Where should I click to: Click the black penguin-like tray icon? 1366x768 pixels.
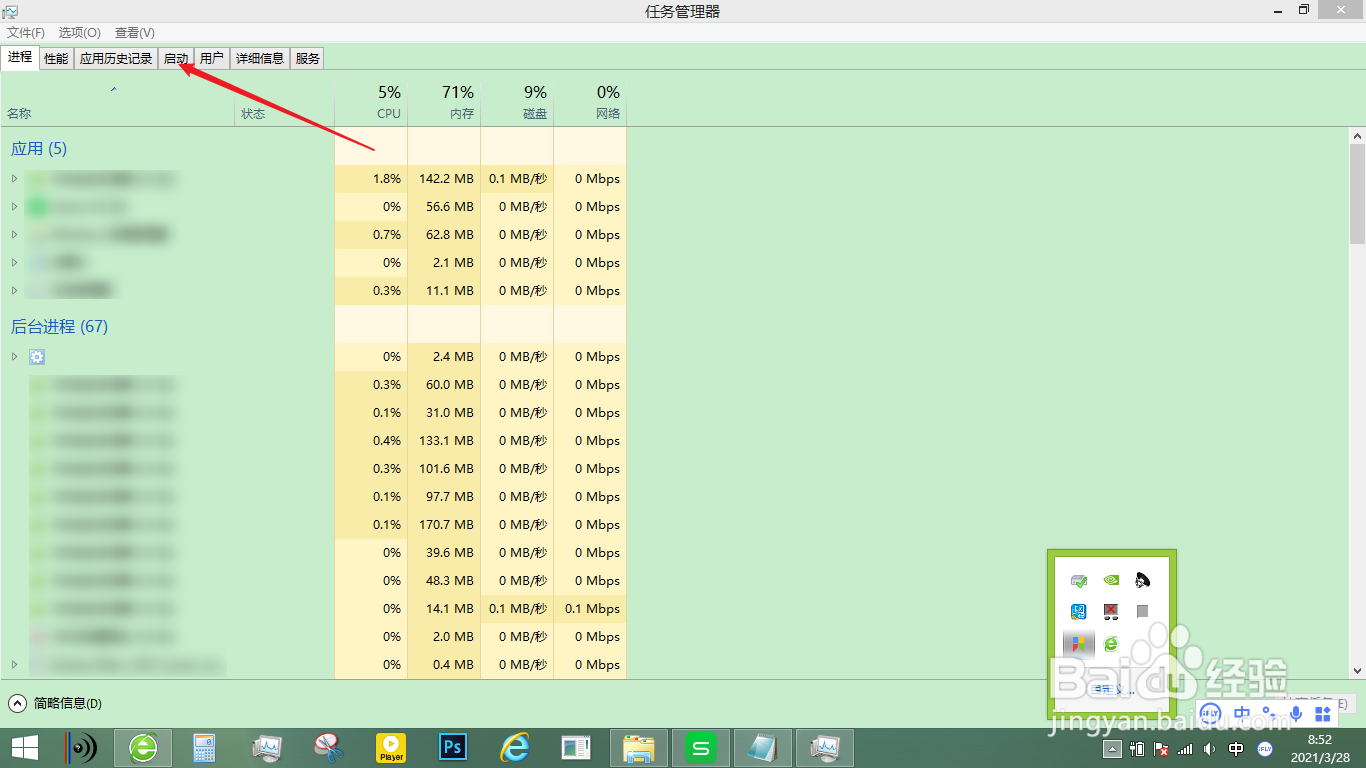1143,580
